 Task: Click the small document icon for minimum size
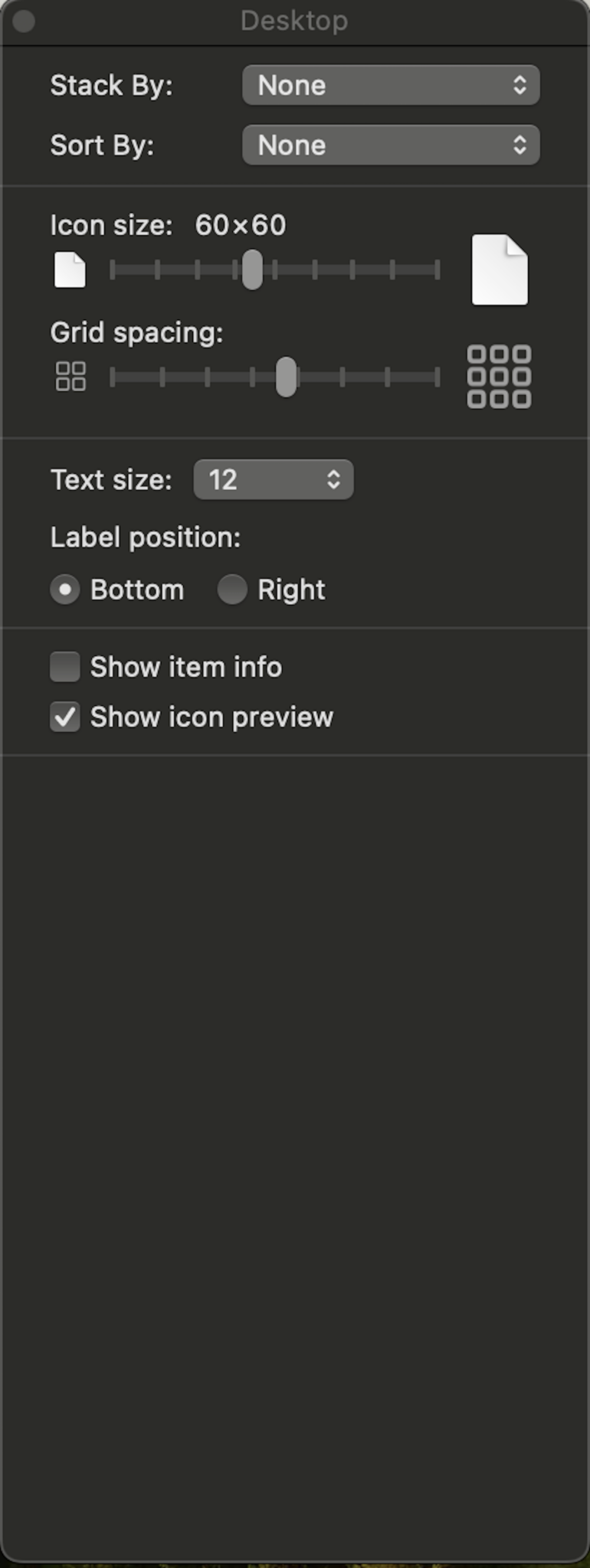[69, 269]
